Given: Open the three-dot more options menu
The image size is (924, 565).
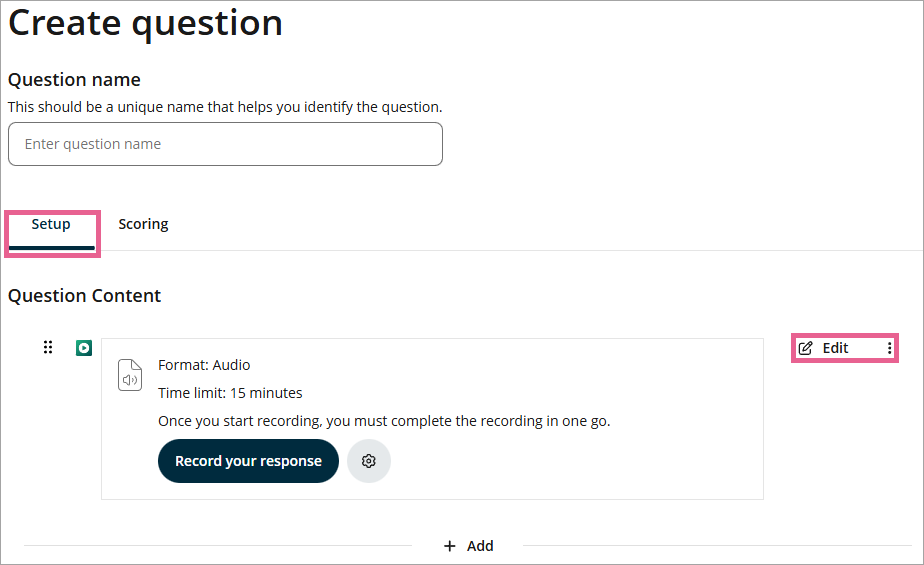Looking at the screenshot, I should pyautogui.click(x=890, y=348).
